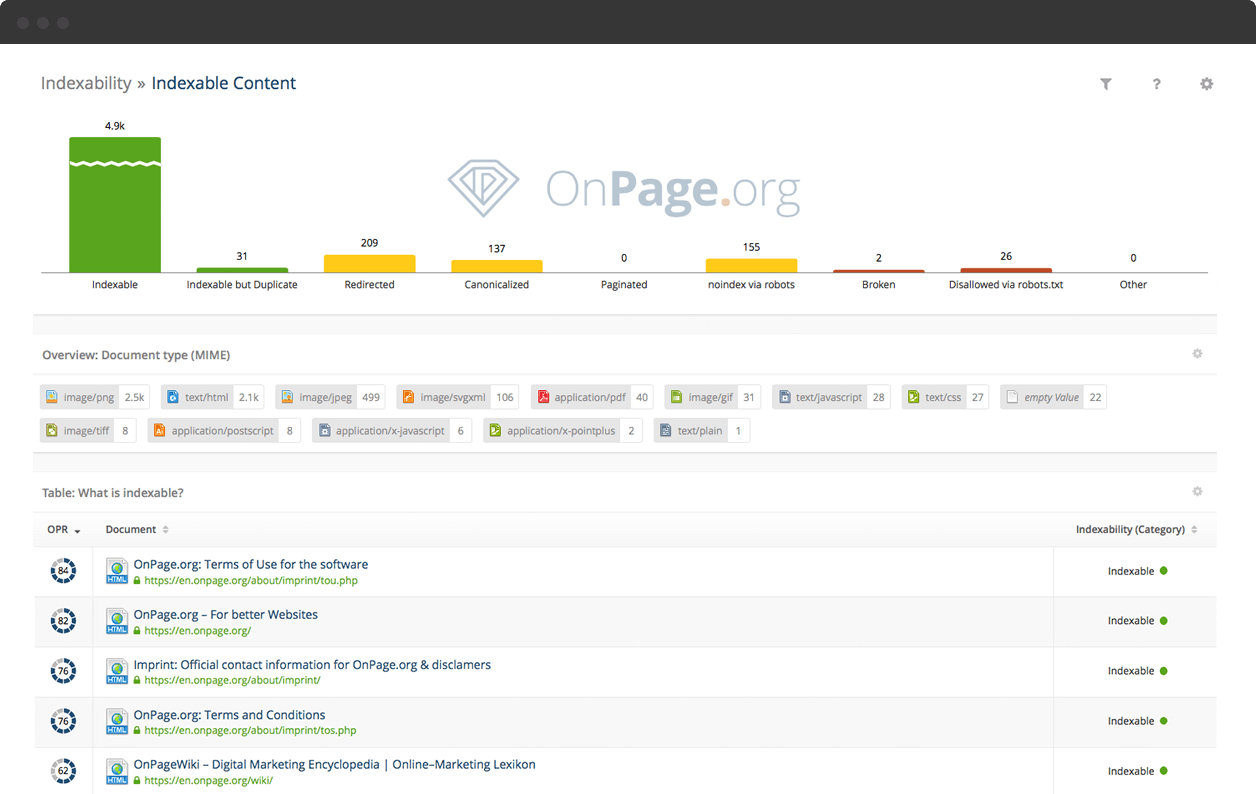Click Indexable Content breadcrumb title
The image size is (1256, 794).
pos(224,83)
